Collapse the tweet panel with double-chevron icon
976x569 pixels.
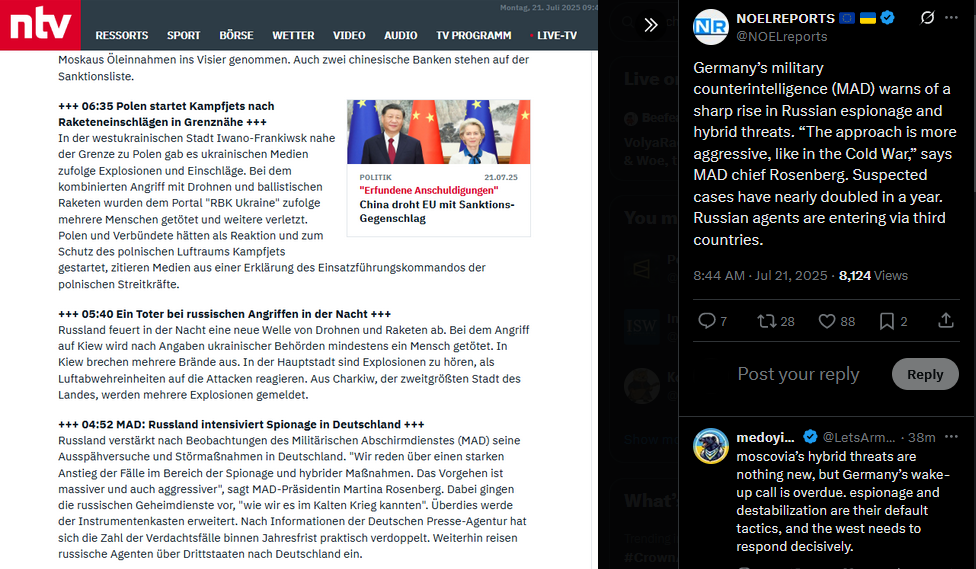[x=651, y=25]
